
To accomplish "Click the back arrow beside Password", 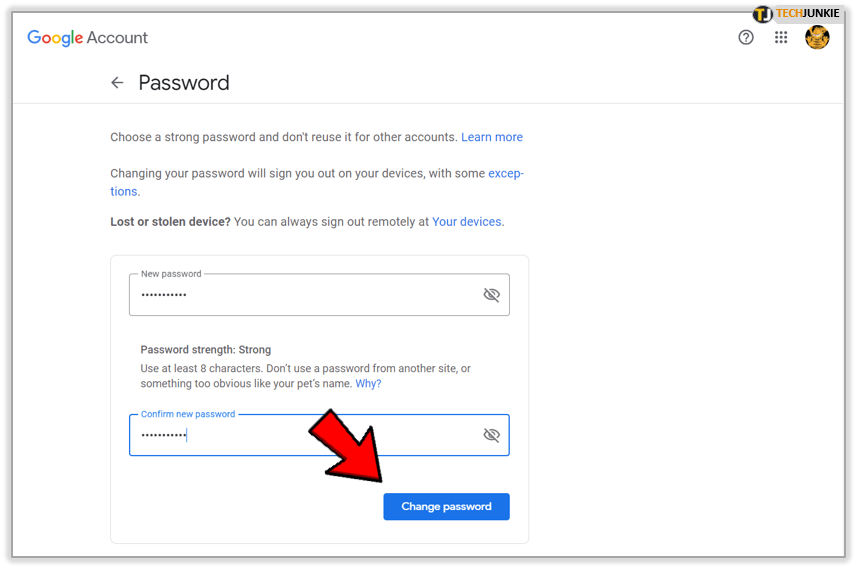I will tap(117, 83).
